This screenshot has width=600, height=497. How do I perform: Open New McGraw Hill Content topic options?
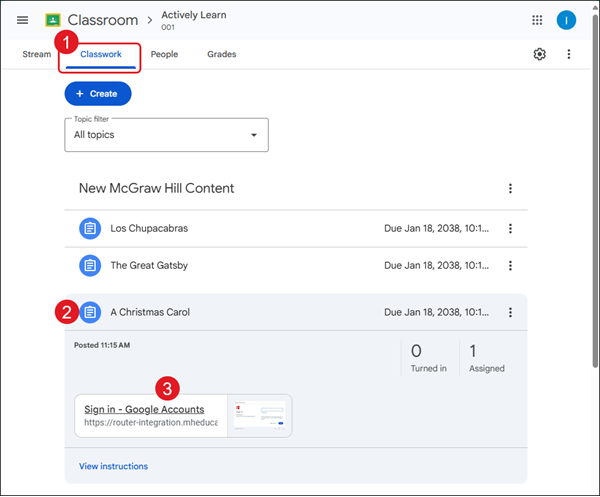coord(510,188)
